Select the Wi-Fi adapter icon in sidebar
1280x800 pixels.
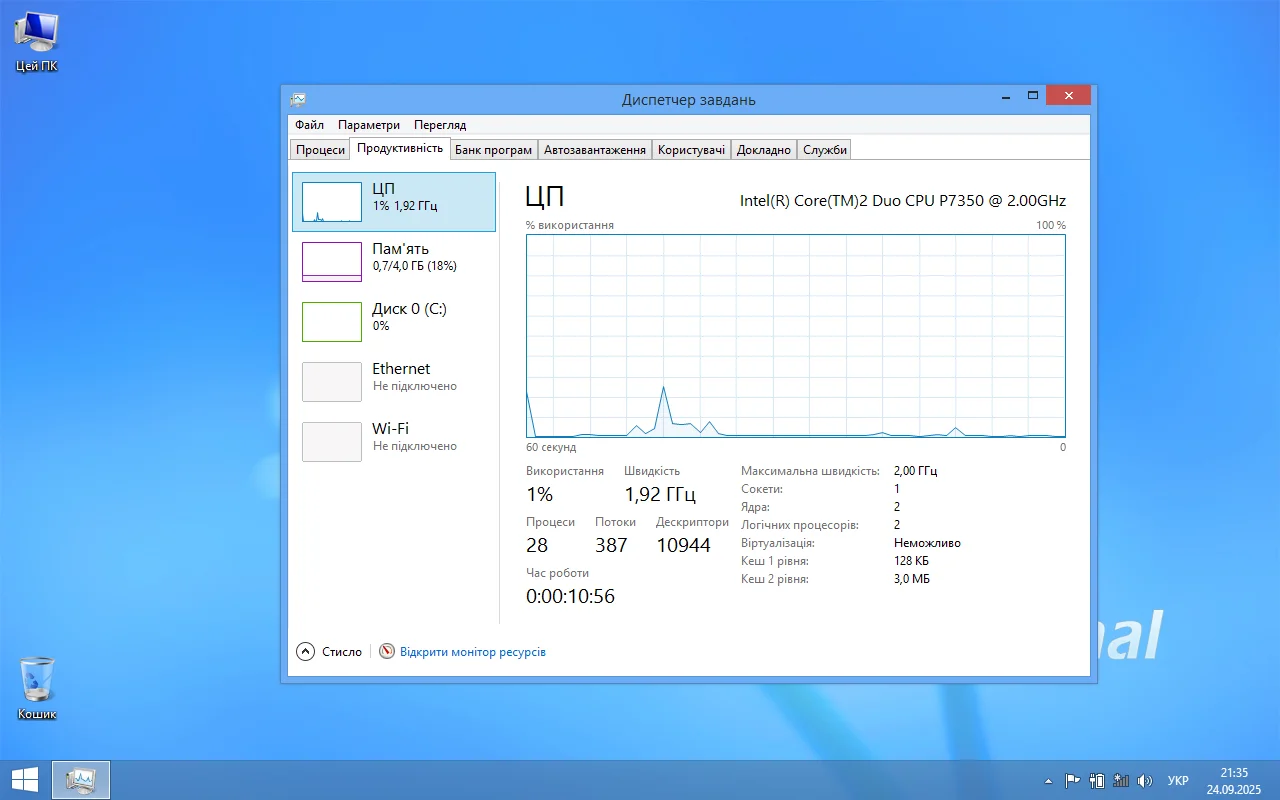[331, 442]
